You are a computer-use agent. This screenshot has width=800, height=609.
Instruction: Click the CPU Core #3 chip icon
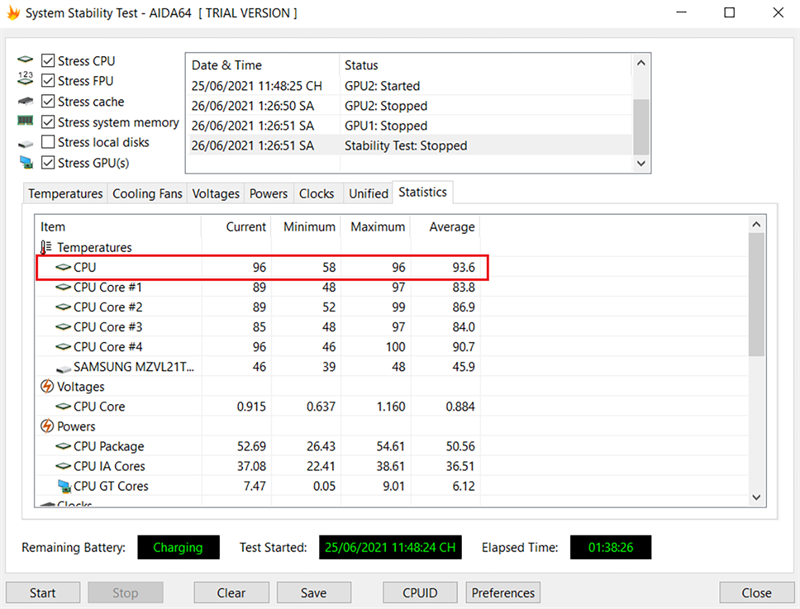(x=63, y=327)
